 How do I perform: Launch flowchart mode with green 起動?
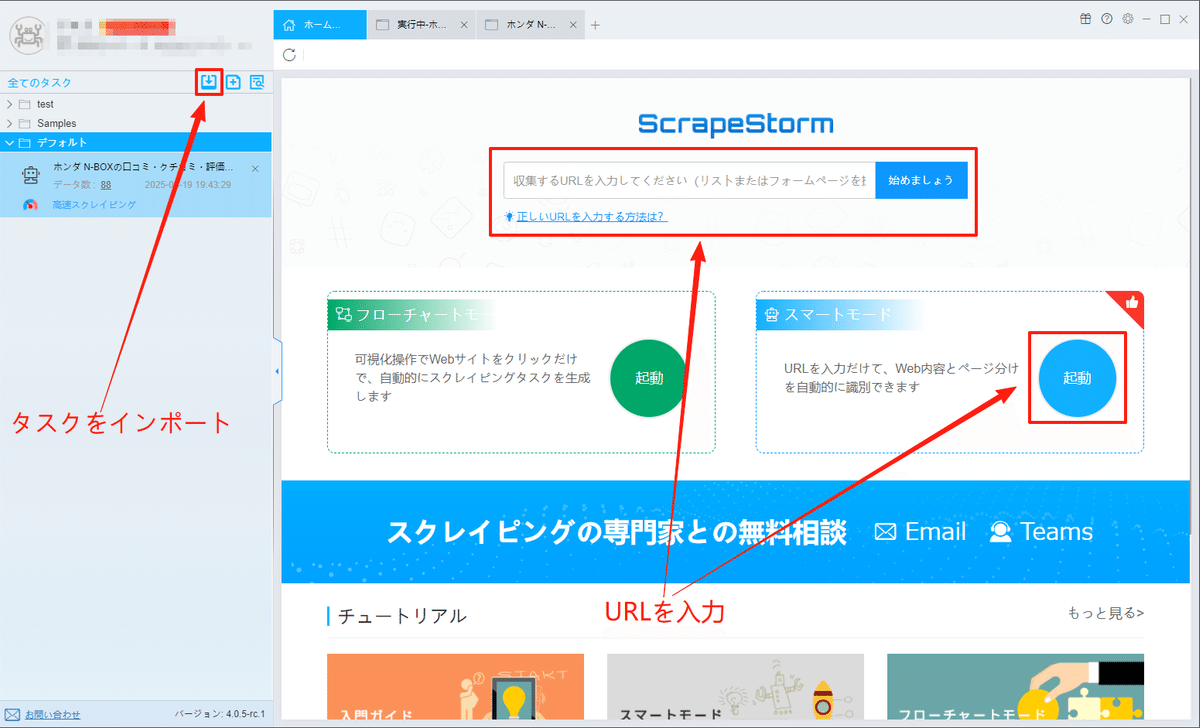(x=649, y=378)
